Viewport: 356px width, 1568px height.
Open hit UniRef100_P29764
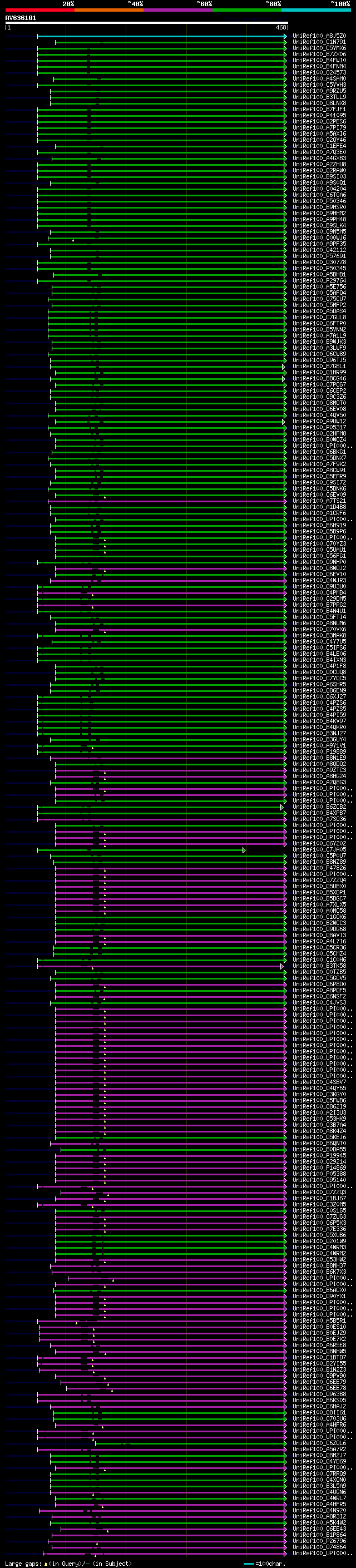pos(319,280)
